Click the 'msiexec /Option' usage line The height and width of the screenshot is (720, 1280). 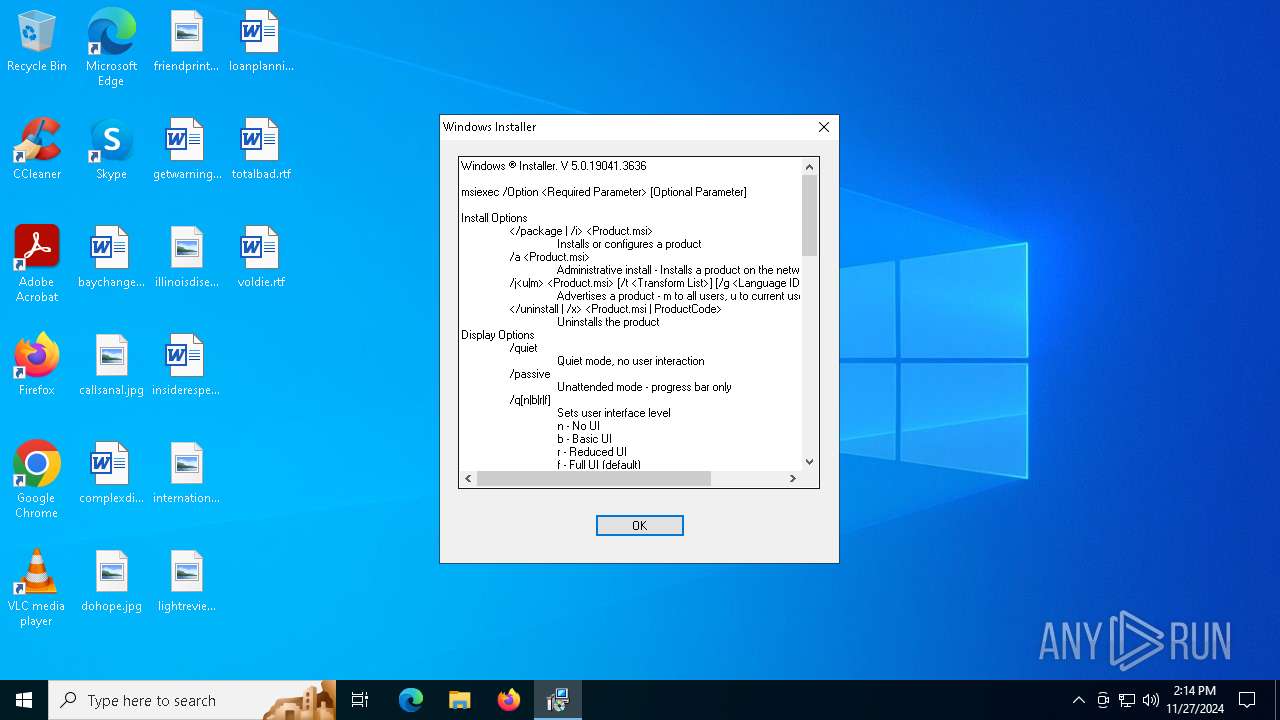pos(604,192)
